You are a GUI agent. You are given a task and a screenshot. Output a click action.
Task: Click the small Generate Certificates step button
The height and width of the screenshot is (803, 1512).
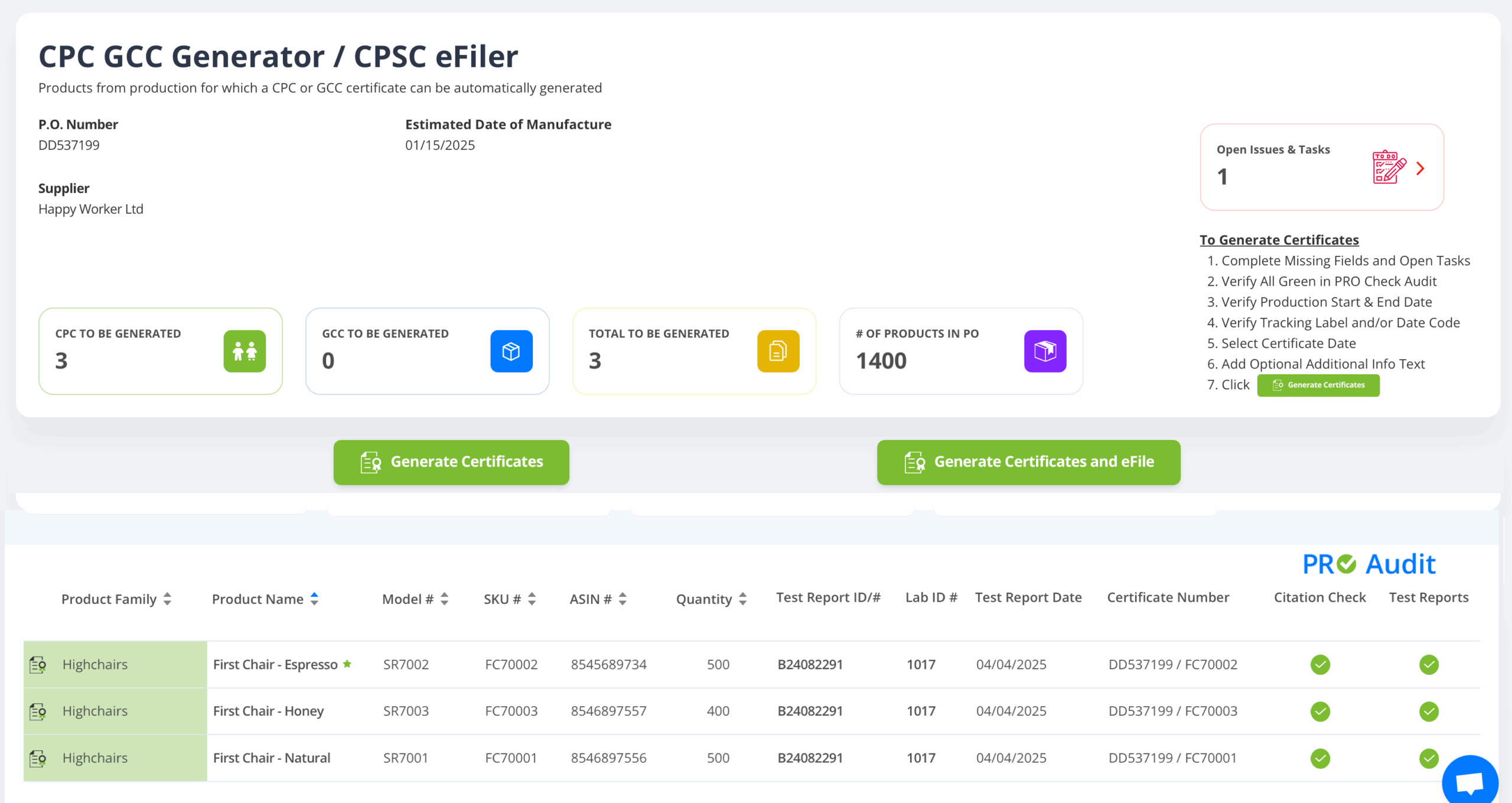point(1318,385)
